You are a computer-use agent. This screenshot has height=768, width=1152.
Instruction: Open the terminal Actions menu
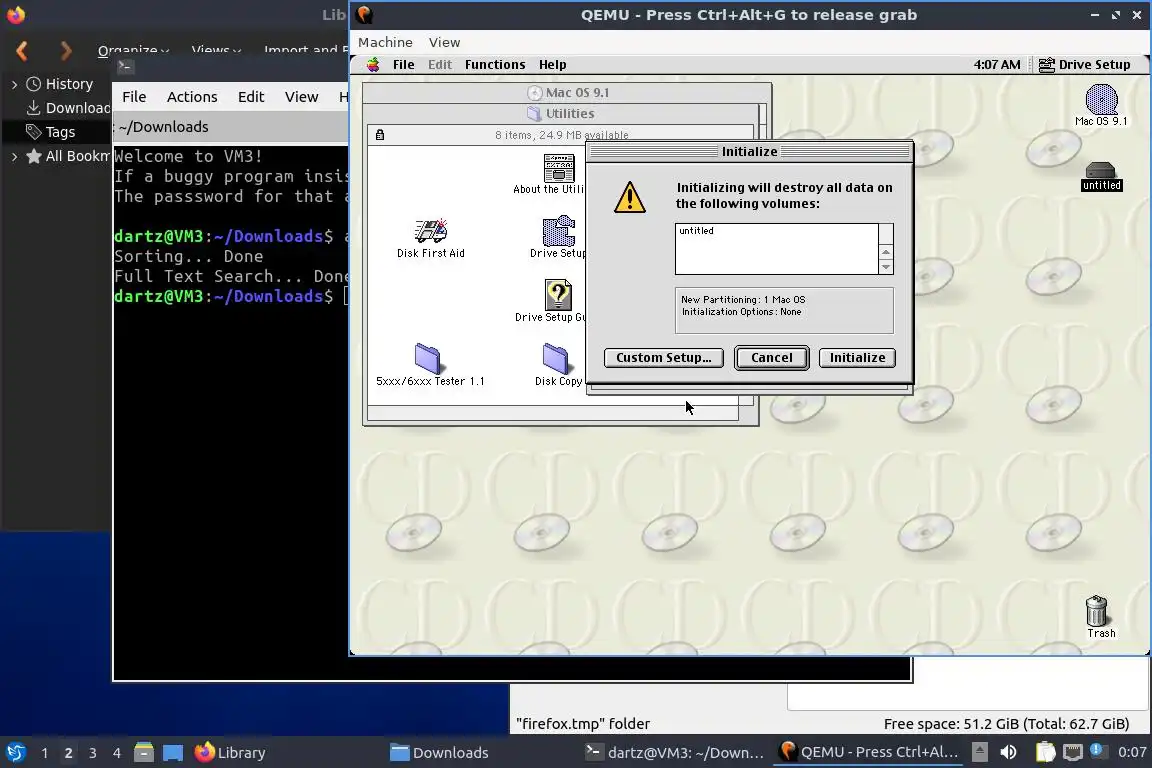pyautogui.click(x=192, y=97)
